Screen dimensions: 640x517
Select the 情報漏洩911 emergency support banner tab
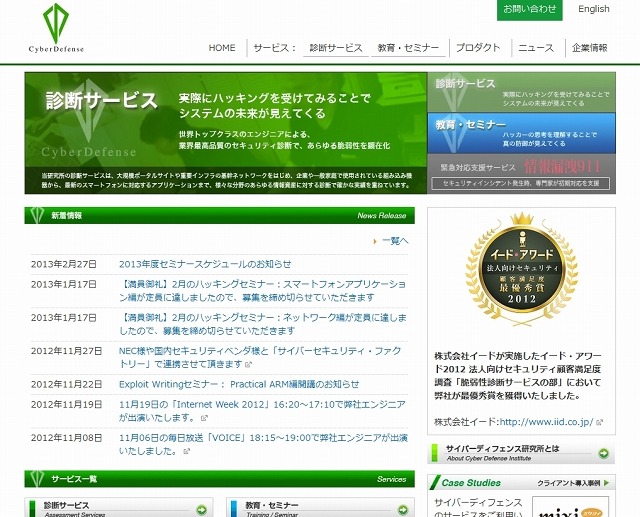(x=521, y=174)
